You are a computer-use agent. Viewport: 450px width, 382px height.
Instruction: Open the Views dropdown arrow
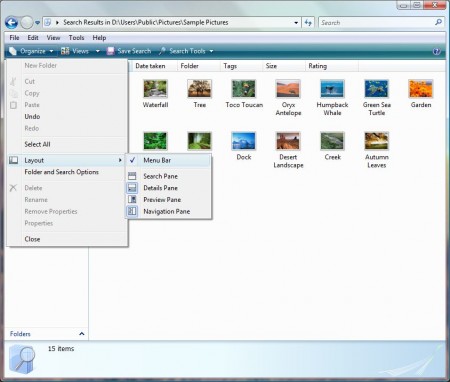(97, 51)
